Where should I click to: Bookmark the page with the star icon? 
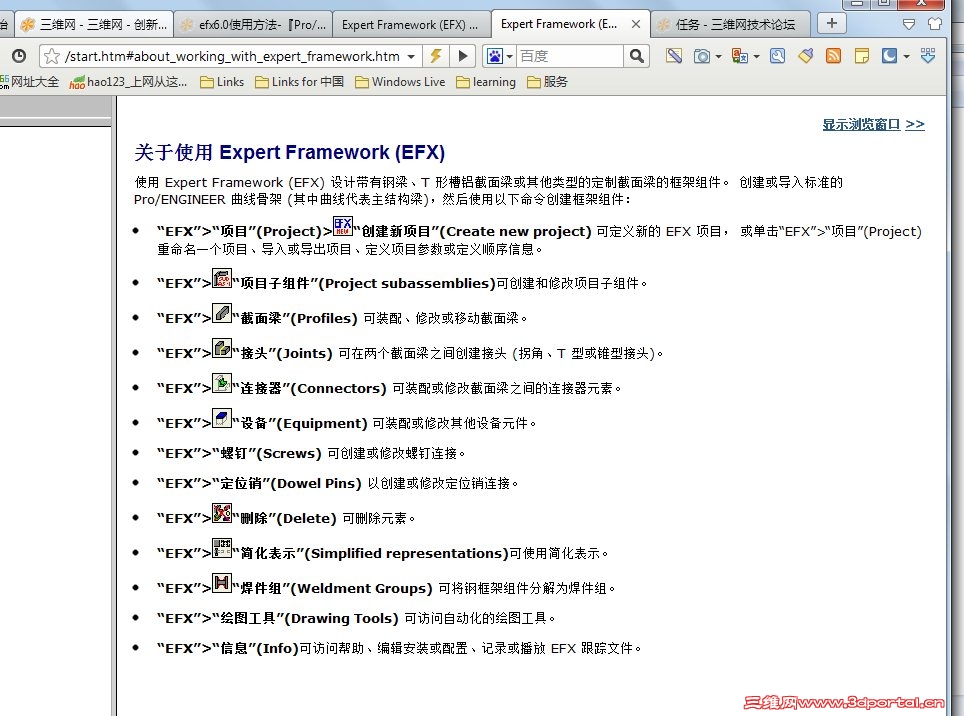pos(52,57)
